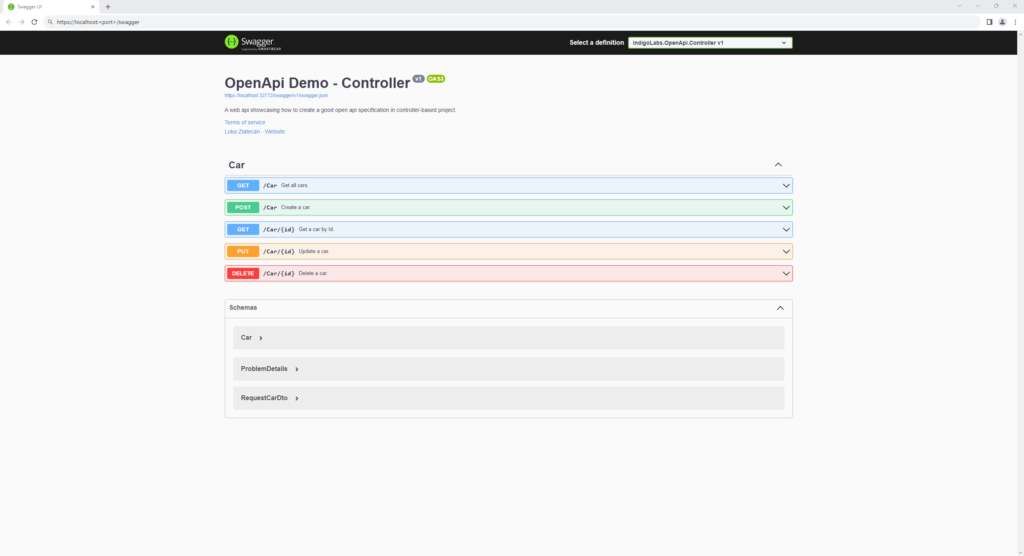
Task: Toggle the browser side panel icon
Action: (989, 21)
